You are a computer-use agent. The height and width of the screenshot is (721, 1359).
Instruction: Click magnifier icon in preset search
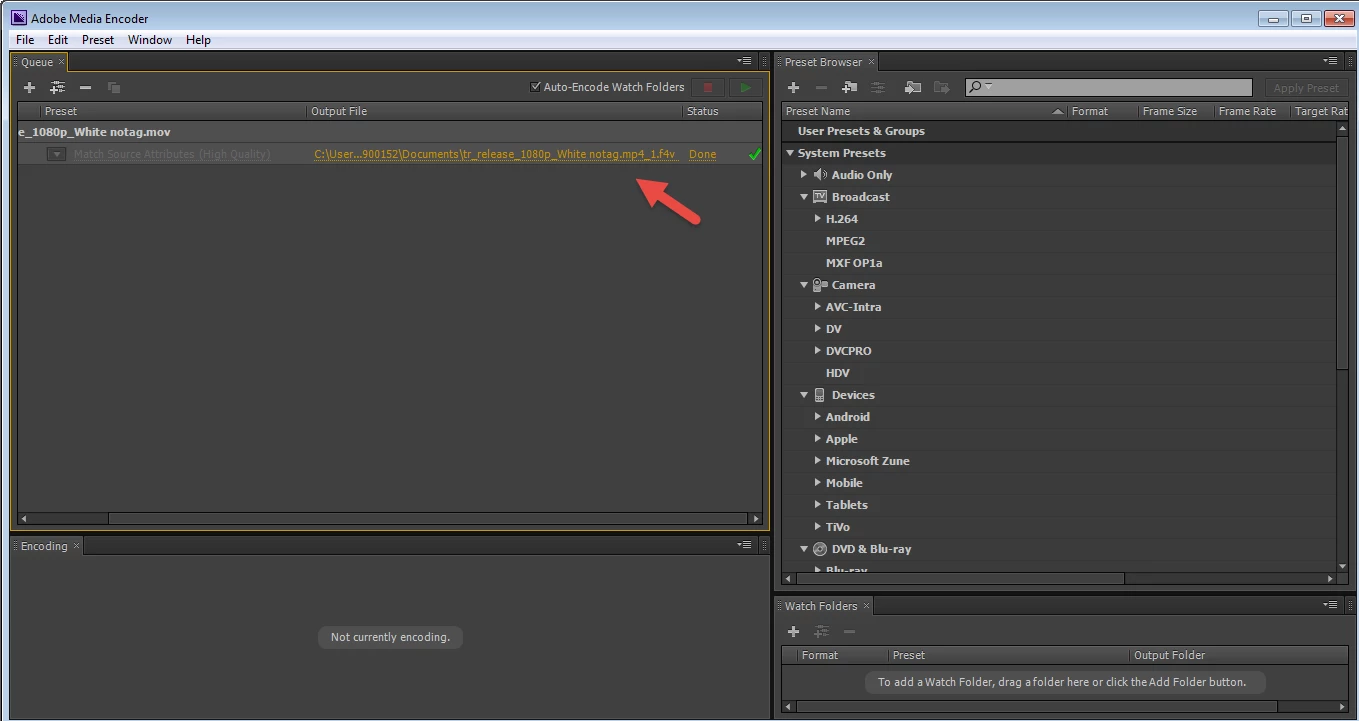pos(977,87)
